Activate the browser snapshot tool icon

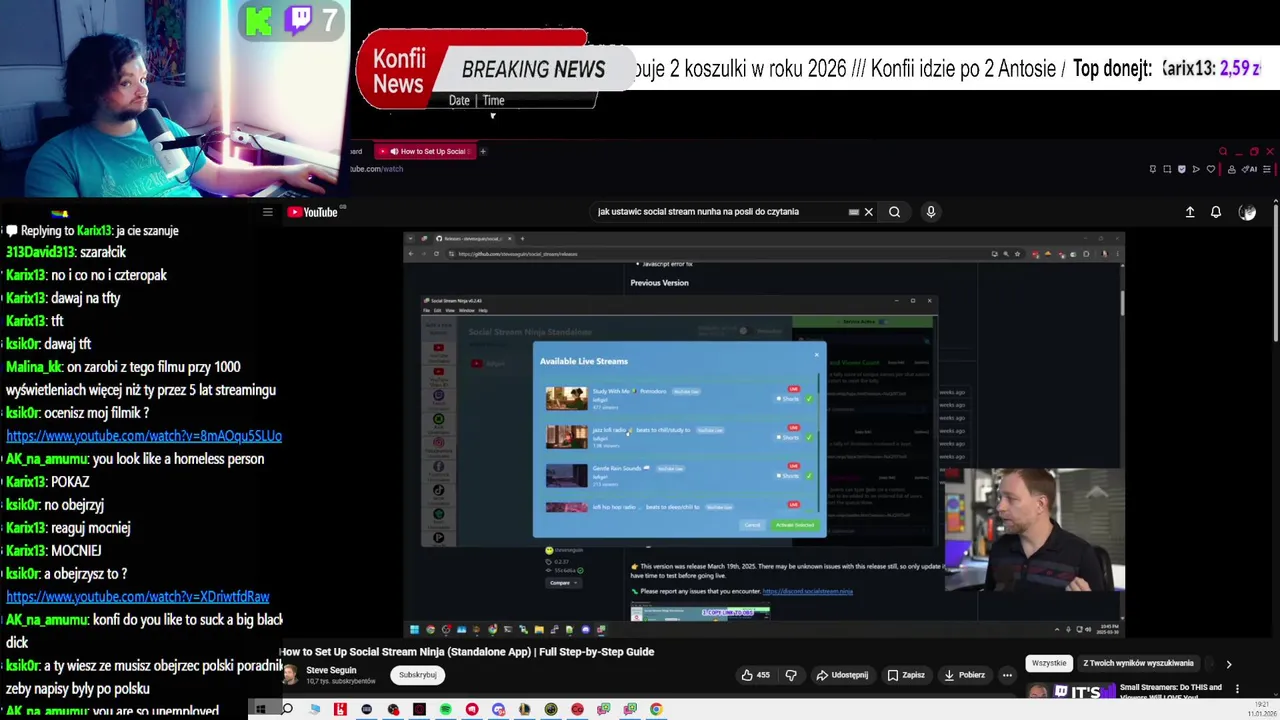coord(1167,169)
